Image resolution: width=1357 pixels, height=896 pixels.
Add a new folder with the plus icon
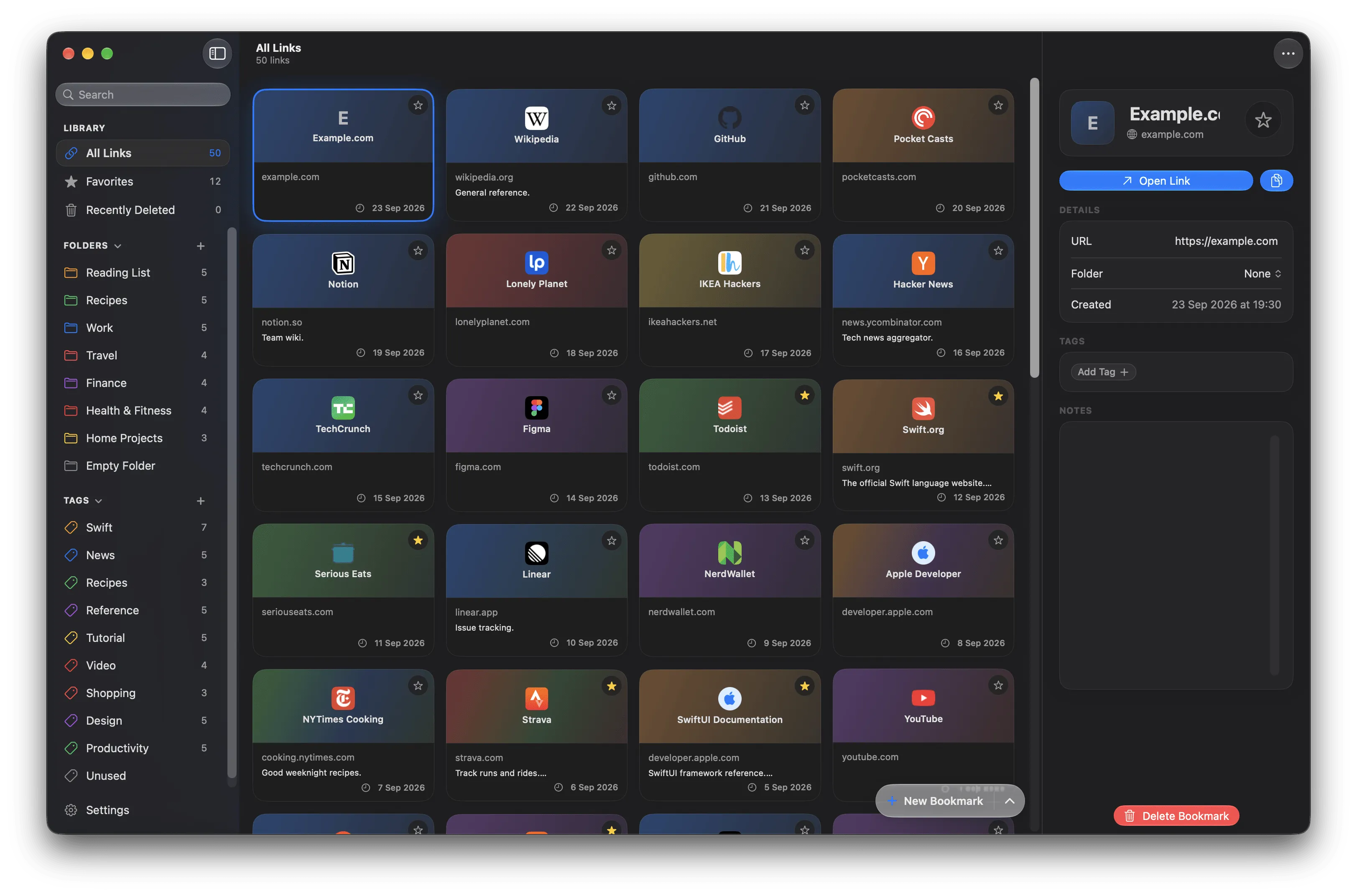coord(201,246)
